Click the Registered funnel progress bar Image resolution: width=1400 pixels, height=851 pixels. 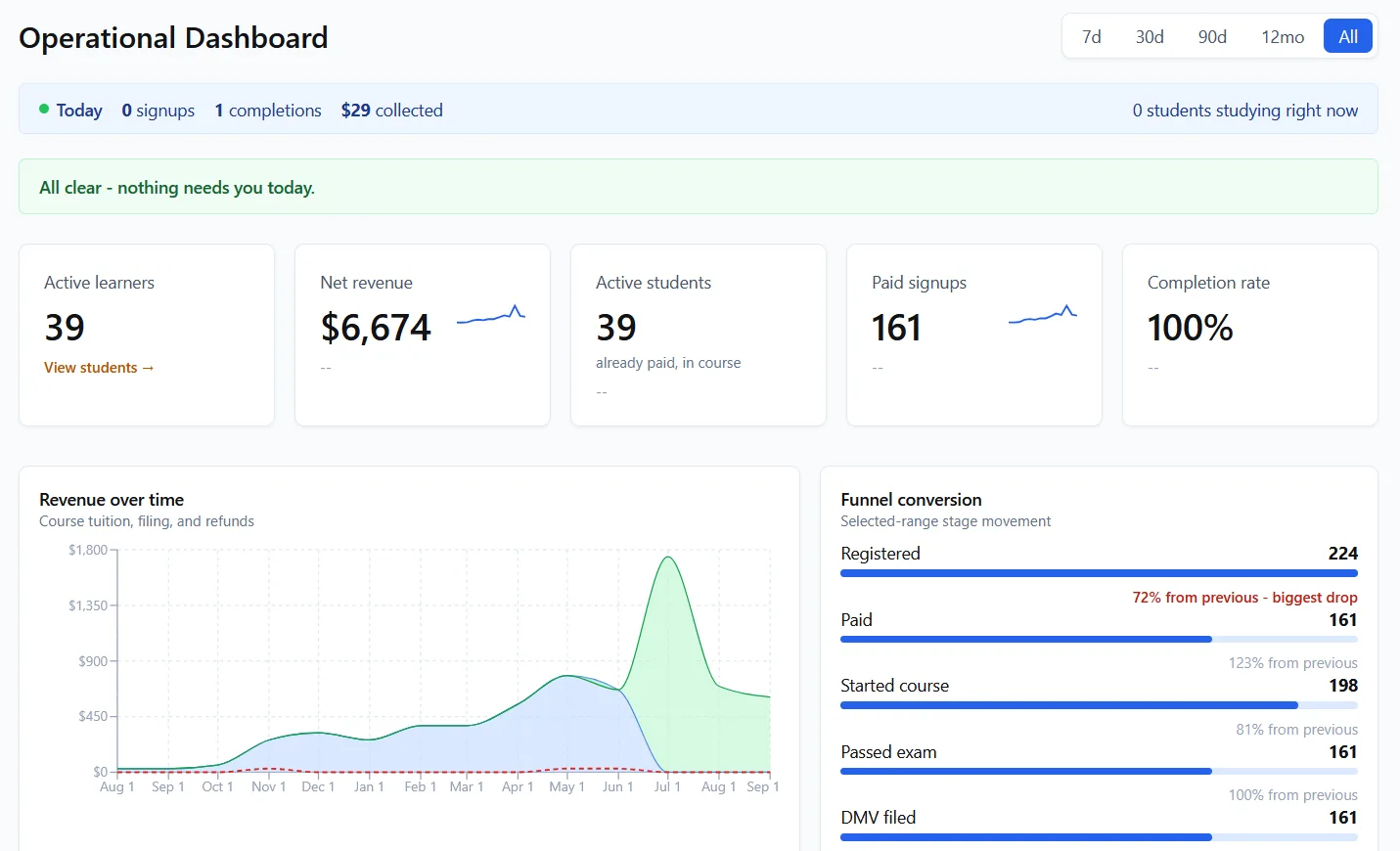pos(1099,573)
